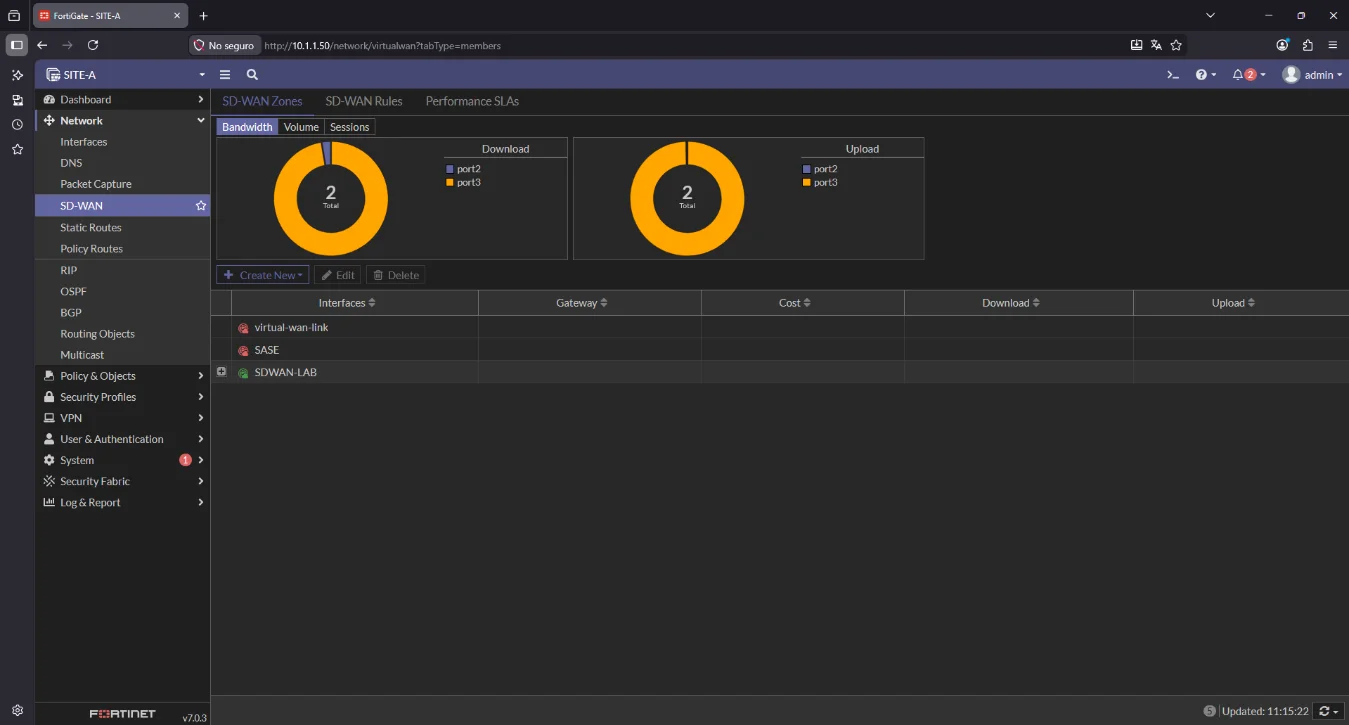The image size is (1349, 725).
Task: Open the search magnifier in FortiGate header
Action: pyautogui.click(x=252, y=75)
